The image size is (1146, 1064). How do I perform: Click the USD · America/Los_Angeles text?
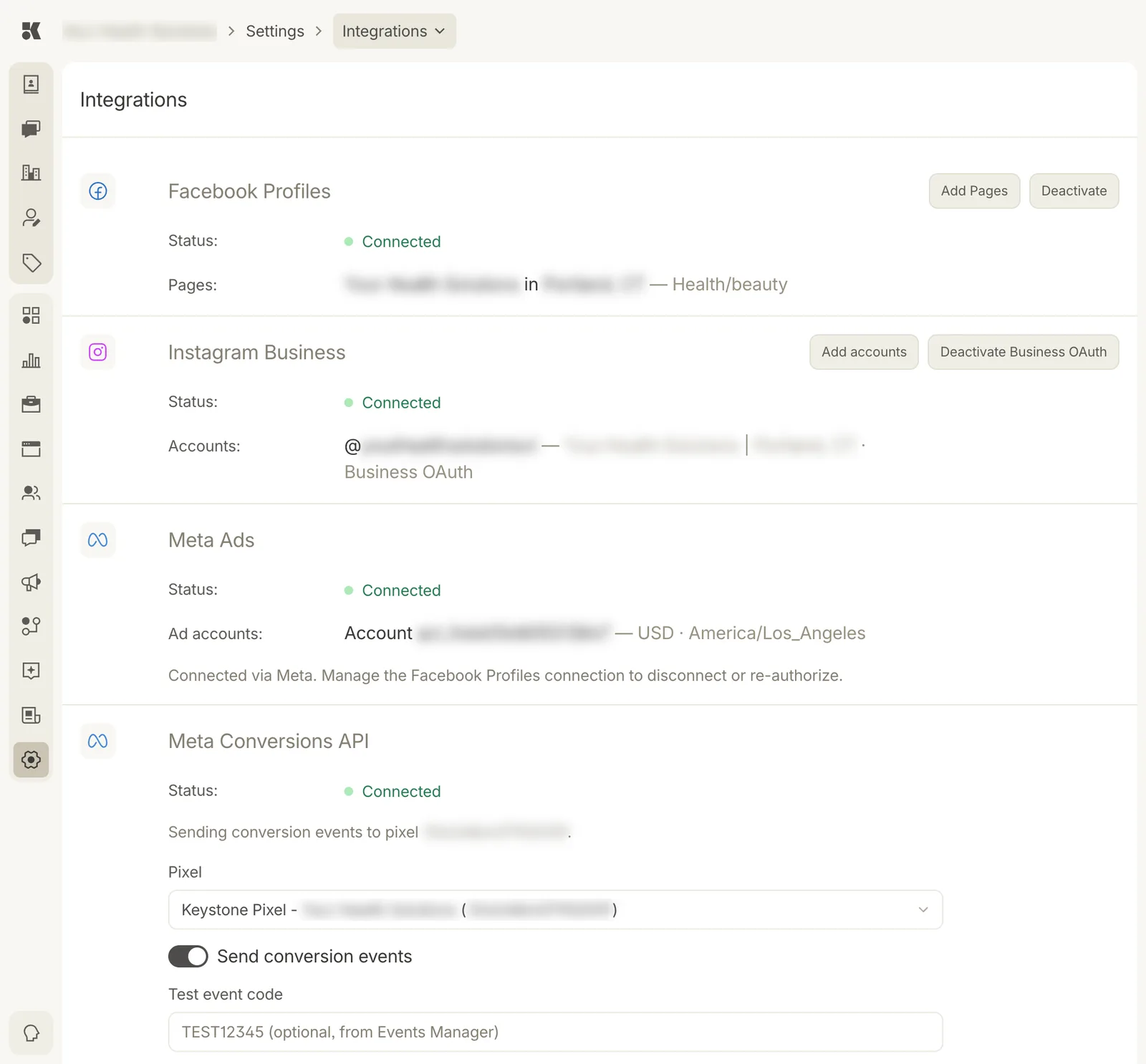tap(751, 633)
